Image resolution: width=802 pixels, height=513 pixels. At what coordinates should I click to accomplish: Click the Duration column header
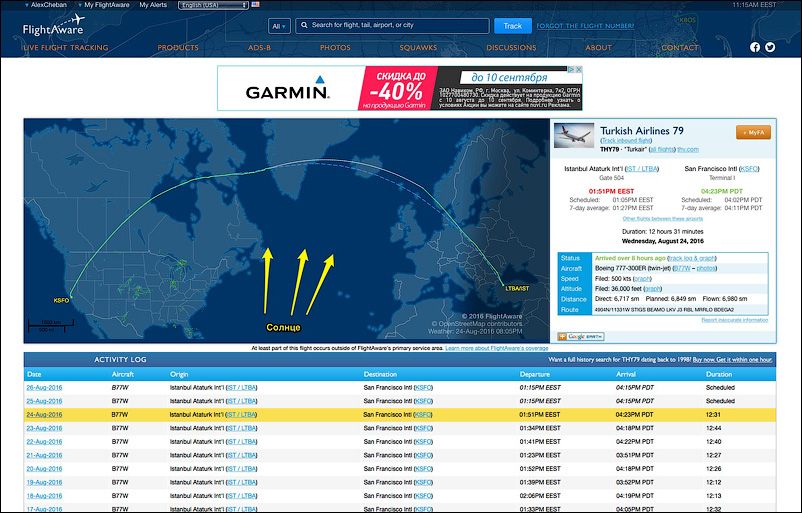(719, 374)
